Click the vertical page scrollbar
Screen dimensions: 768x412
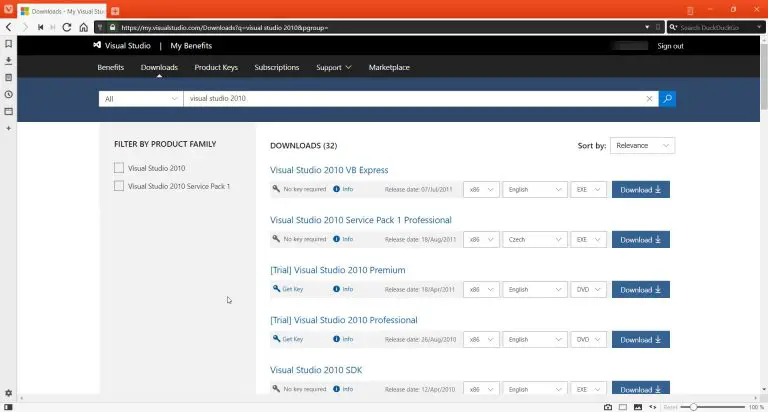click(x=764, y=78)
